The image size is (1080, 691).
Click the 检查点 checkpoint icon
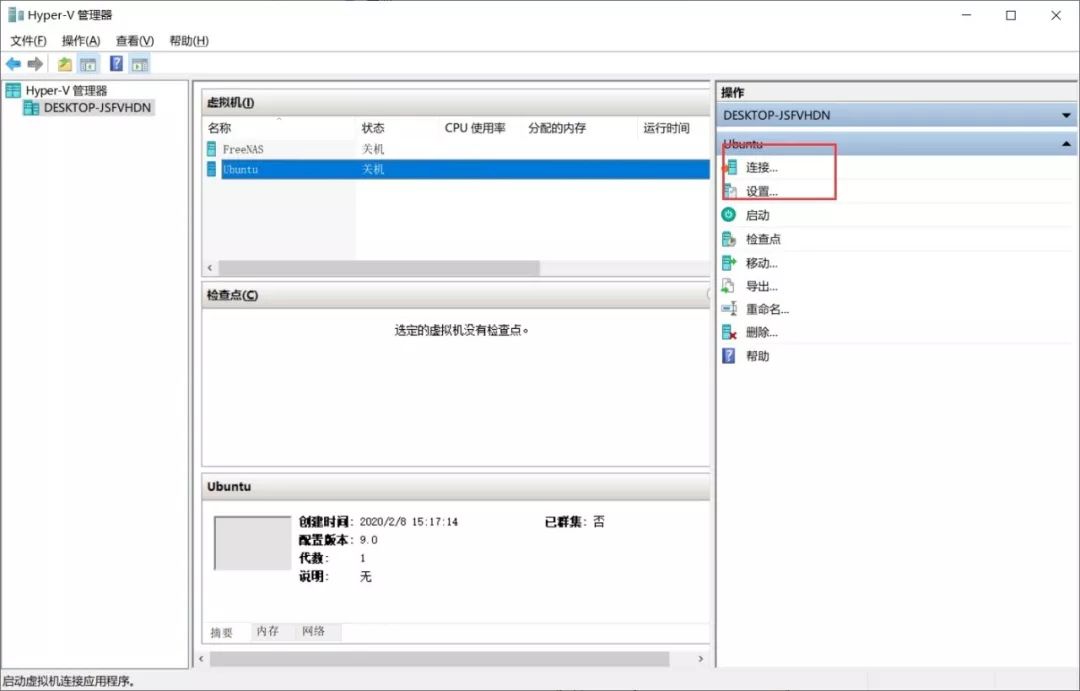729,239
